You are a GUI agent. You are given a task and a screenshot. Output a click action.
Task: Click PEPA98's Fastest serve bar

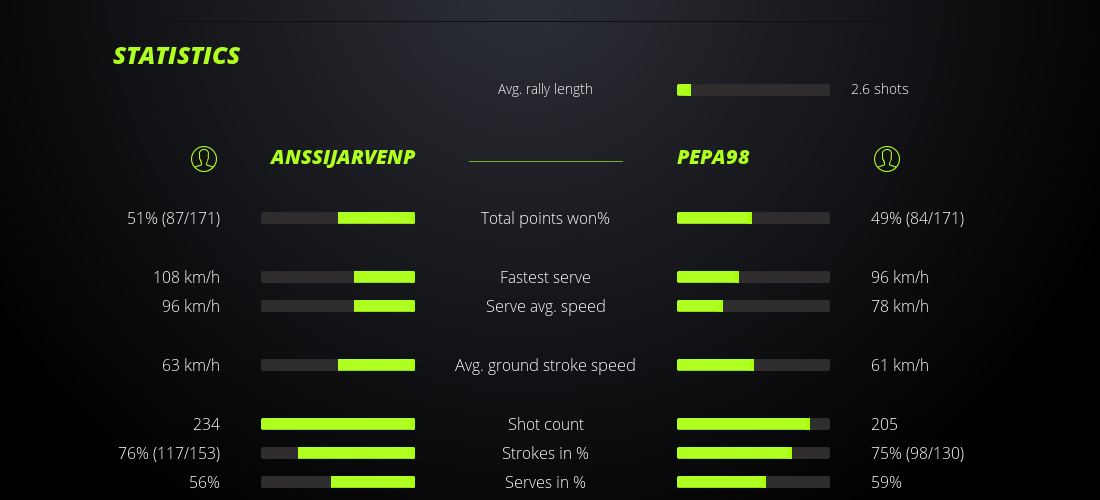[x=753, y=277]
